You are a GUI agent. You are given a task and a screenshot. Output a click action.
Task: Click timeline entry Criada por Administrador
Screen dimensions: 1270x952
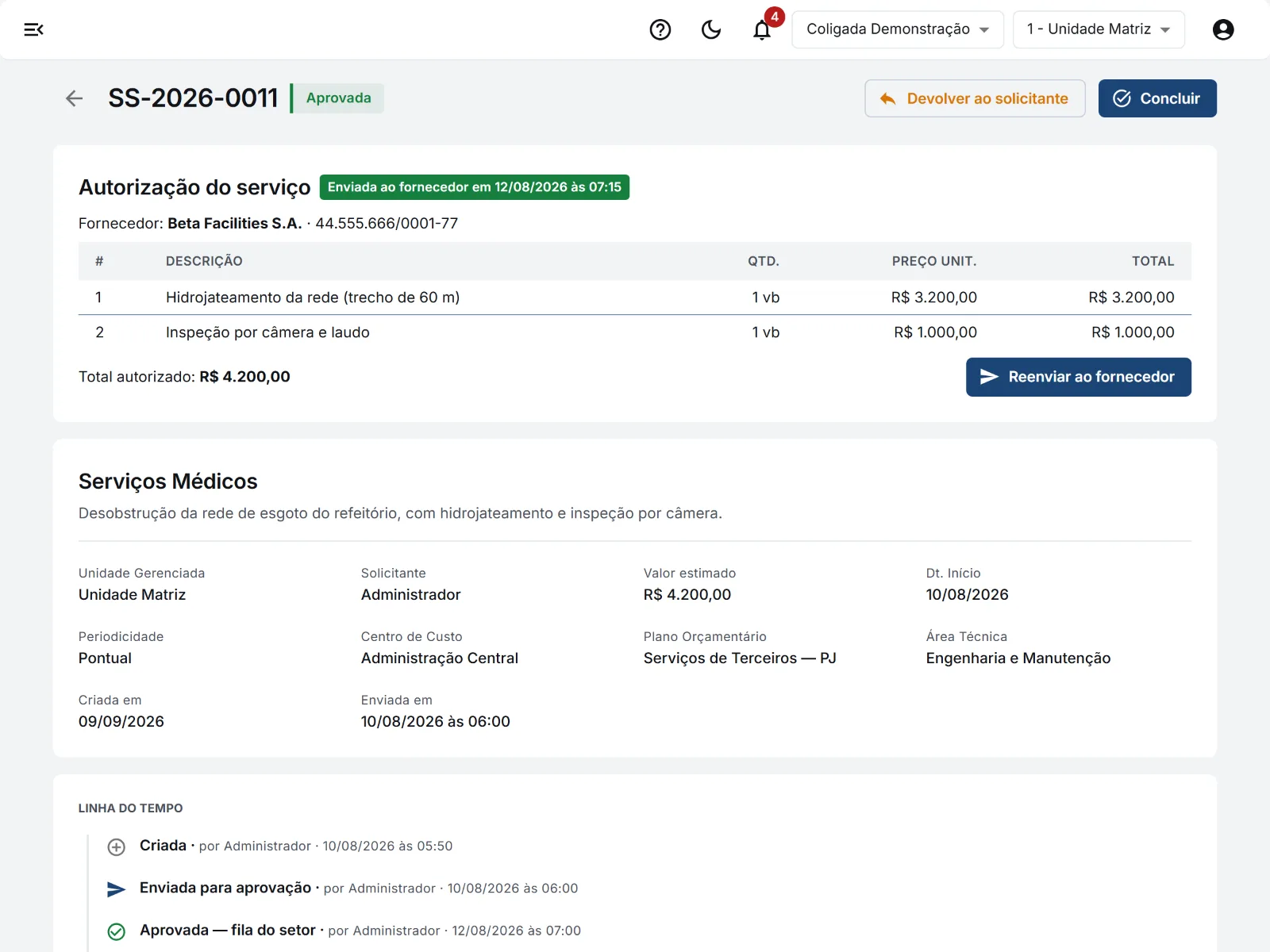296,846
